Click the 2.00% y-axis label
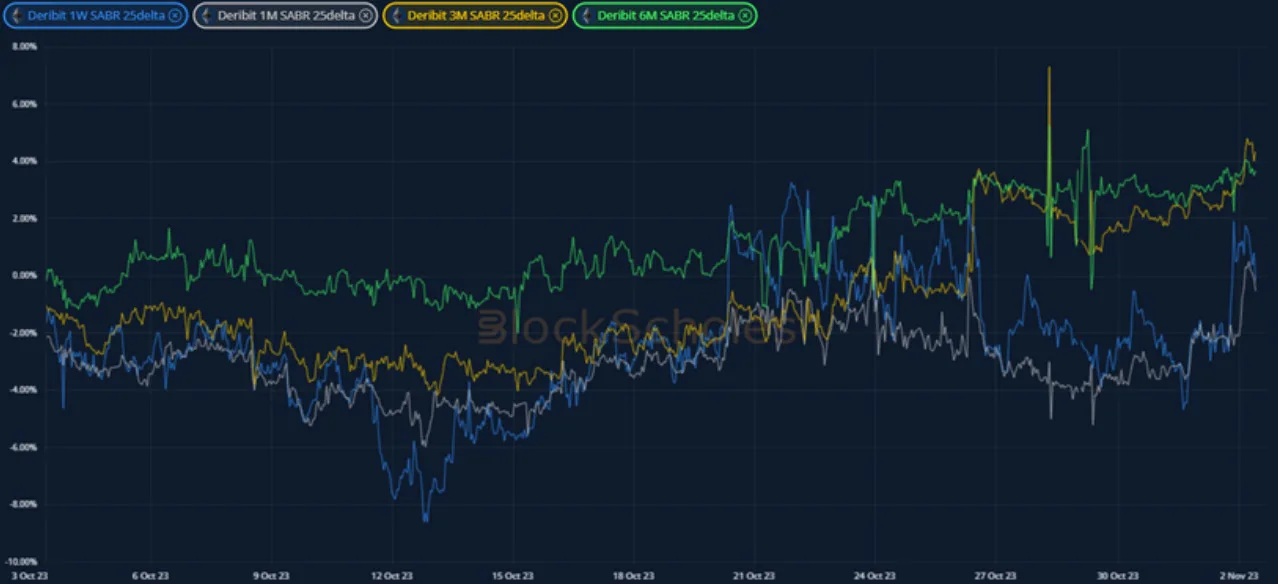The width and height of the screenshot is (1278, 584). 22,218
